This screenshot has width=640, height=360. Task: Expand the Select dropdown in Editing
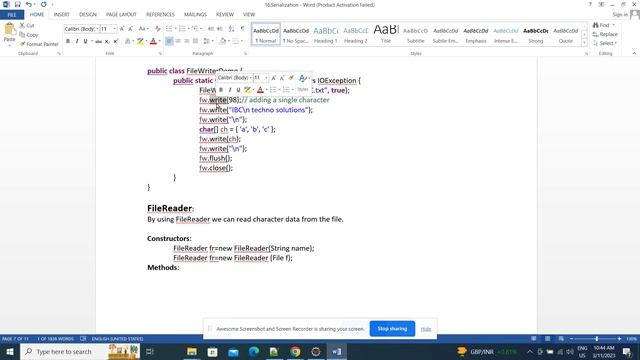click(616, 43)
